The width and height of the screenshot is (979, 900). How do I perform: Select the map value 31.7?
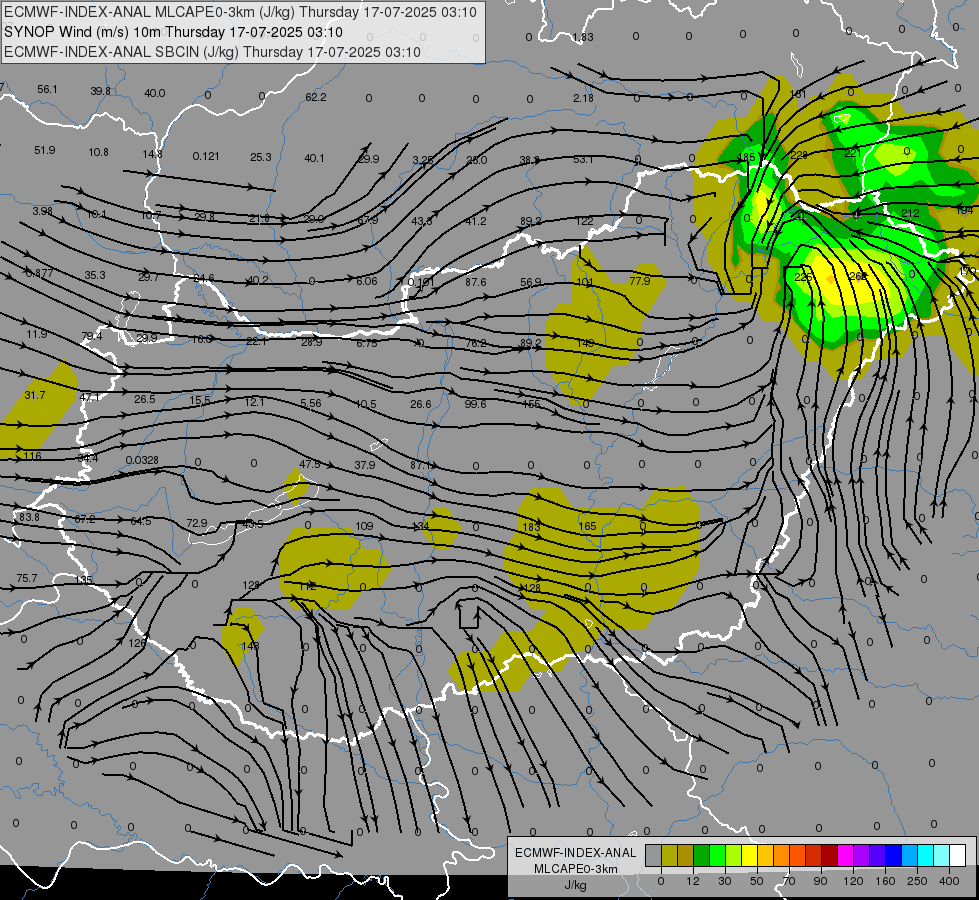coord(35,395)
